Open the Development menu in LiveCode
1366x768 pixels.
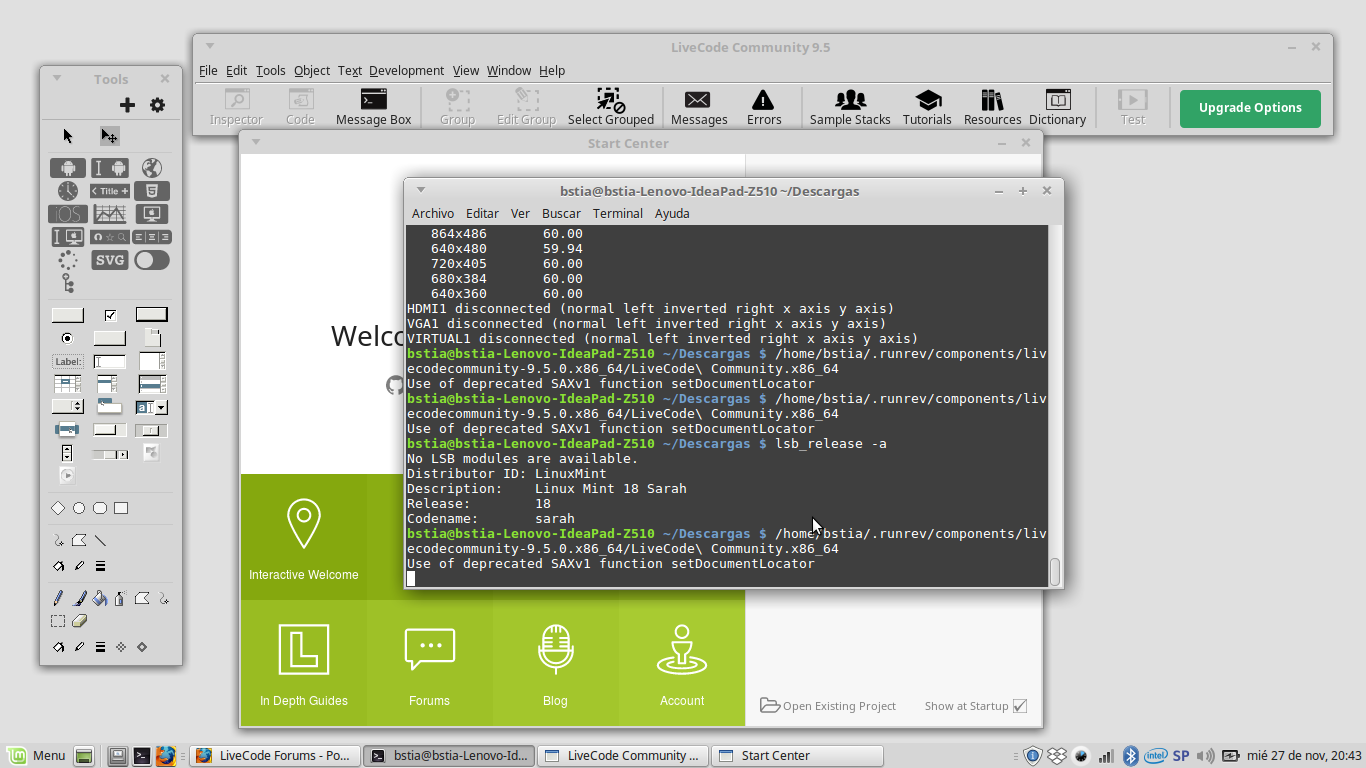(x=406, y=70)
